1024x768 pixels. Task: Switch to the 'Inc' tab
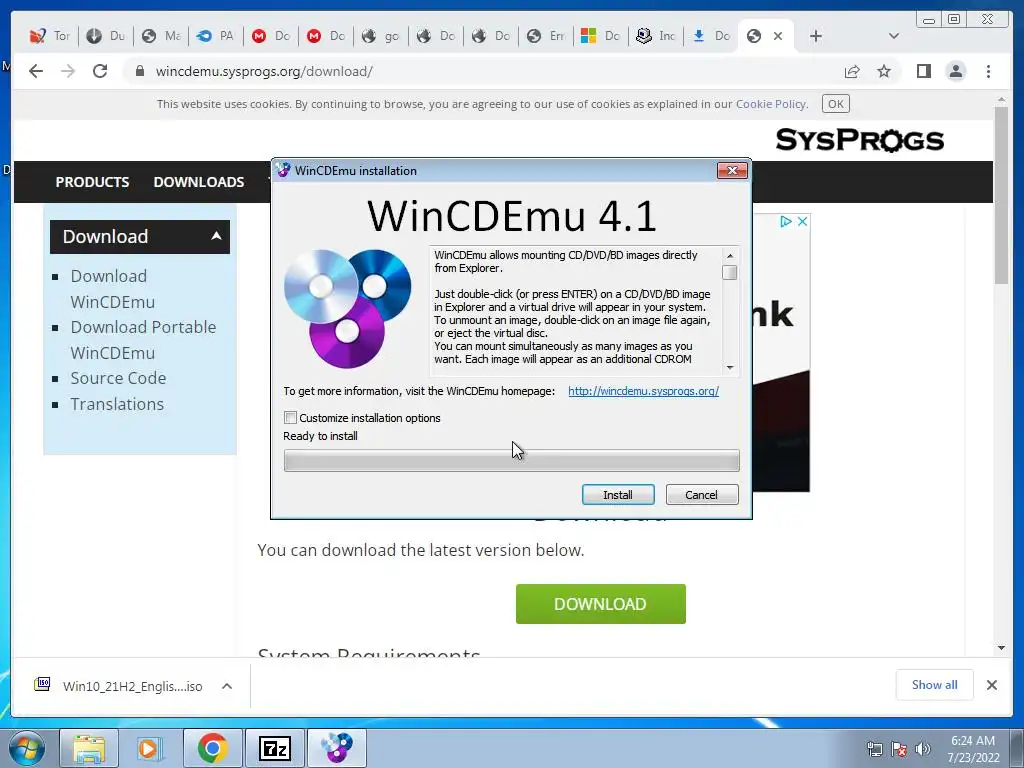[x=656, y=36]
